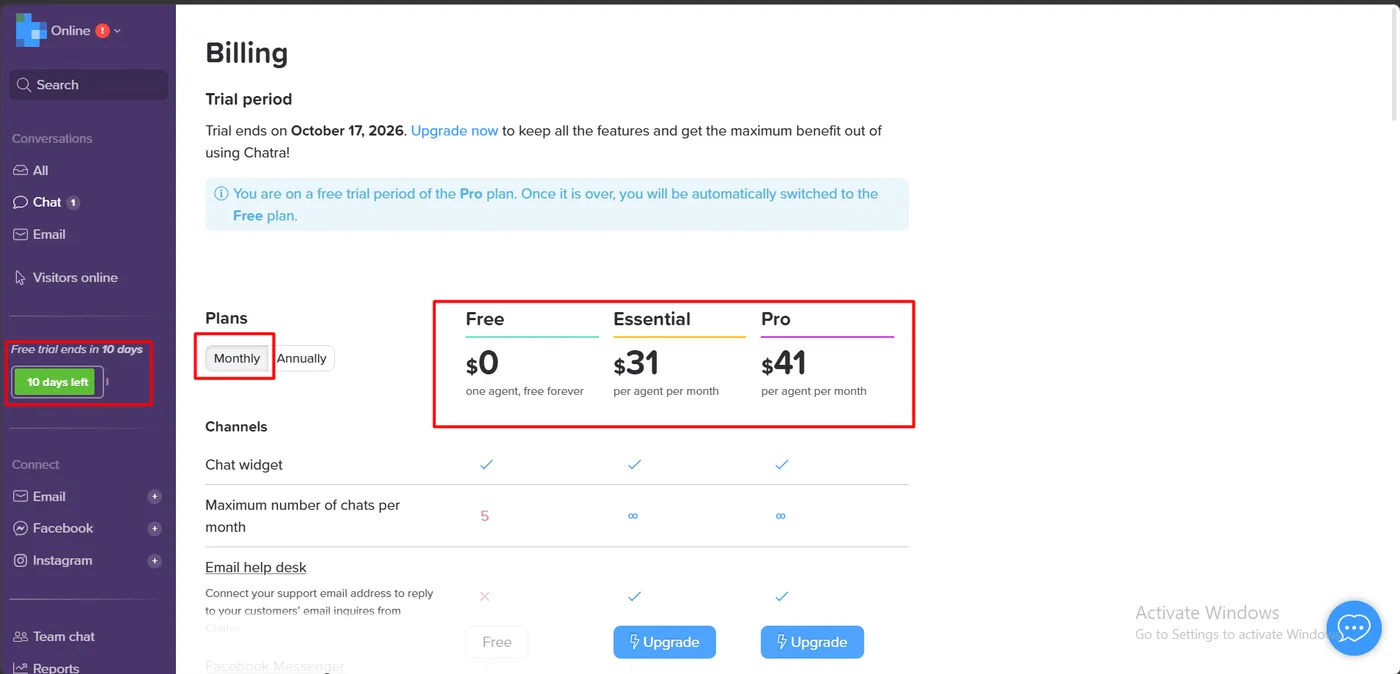Click the Email help desk checkmark under Pro
The image size is (1400, 674).
pos(782,596)
